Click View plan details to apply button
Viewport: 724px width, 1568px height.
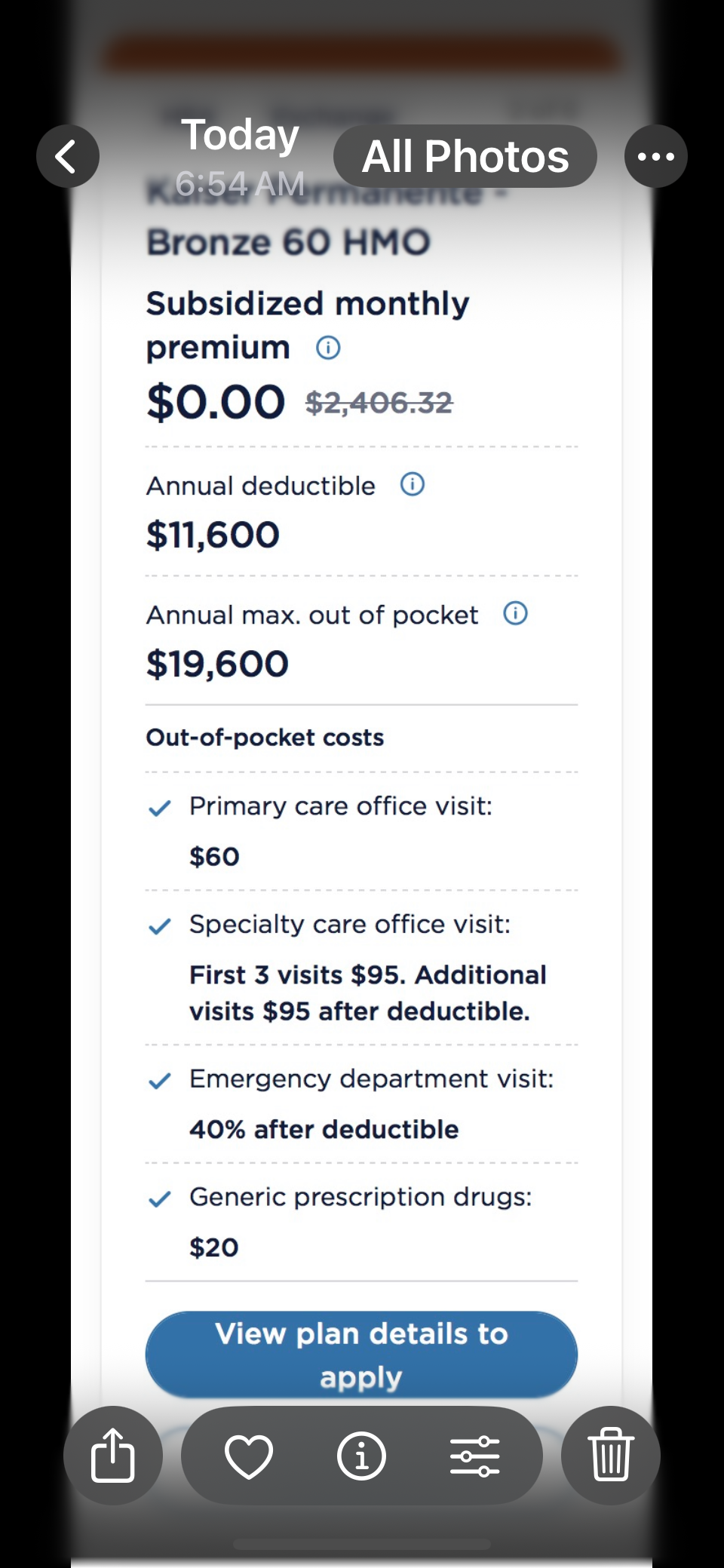[x=361, y=1355]
